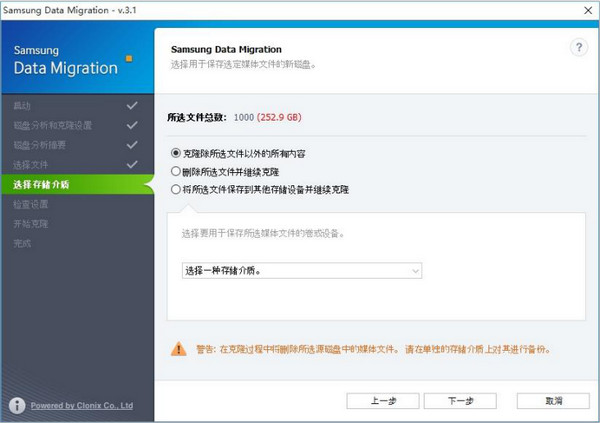Click the orange warning triangle icon
The height and width of the screenshot is (423, 600).
point(178,349)
